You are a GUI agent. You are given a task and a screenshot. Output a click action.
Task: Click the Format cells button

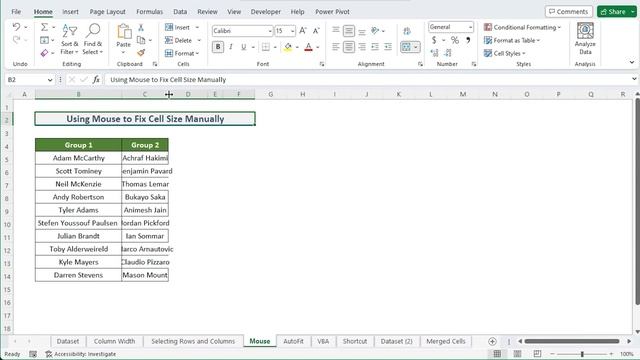coord(182,53)
